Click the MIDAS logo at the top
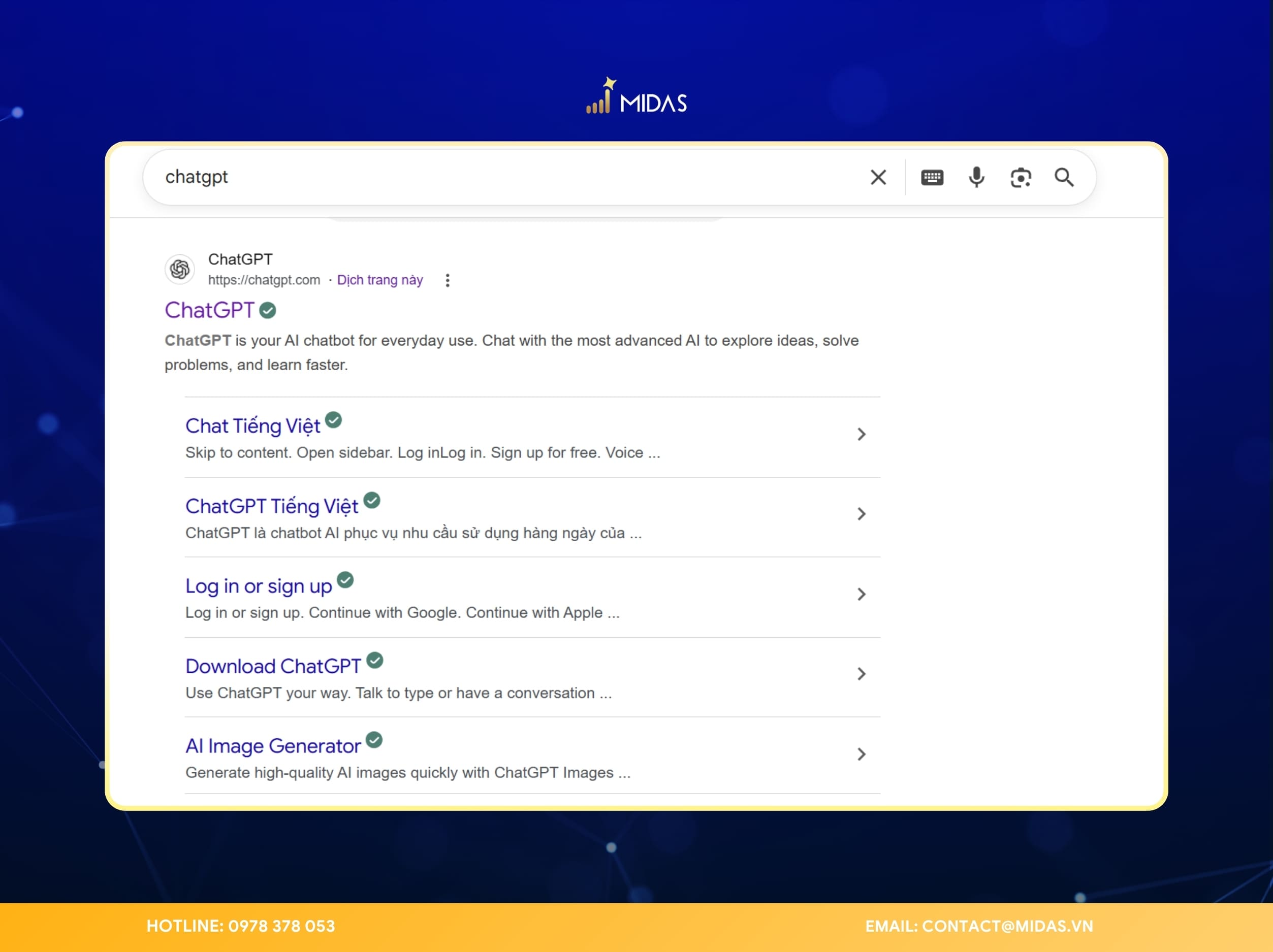1273x952 pixels. [x=636, y=96]
